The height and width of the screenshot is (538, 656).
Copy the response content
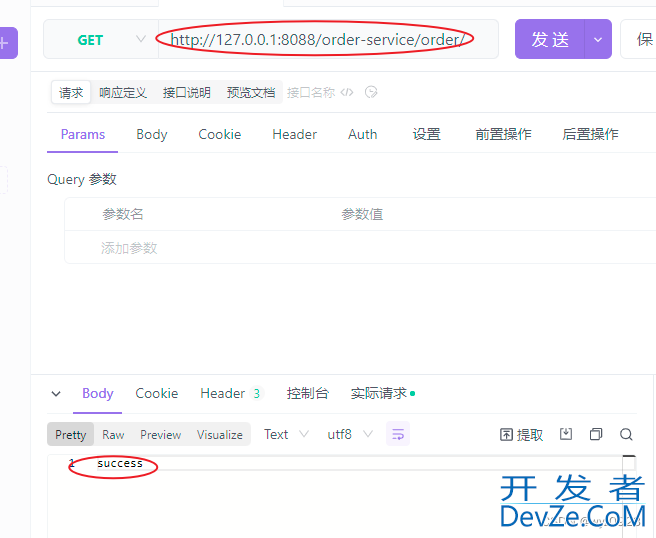click(x=596, y=434)
